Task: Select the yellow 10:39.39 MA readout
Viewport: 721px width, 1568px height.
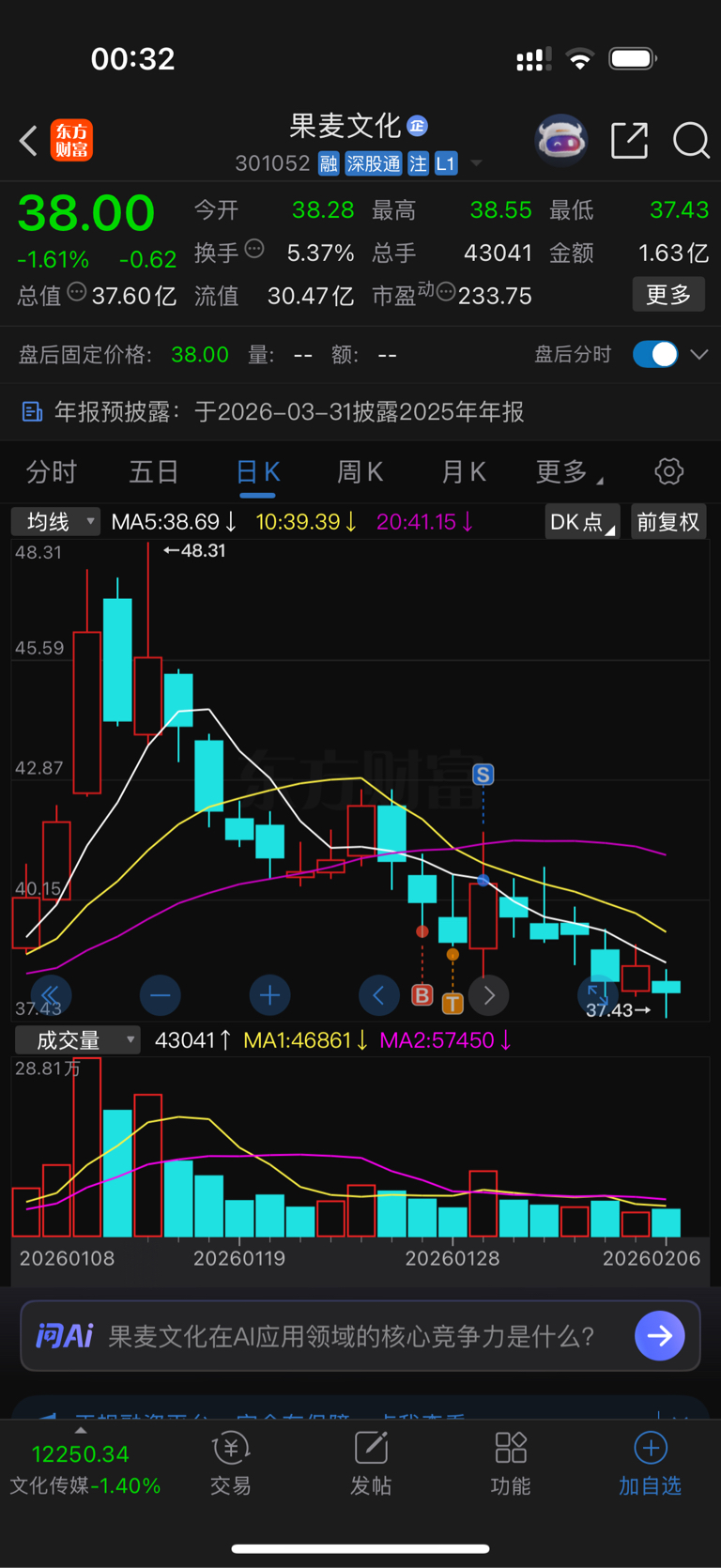Action: click(306, 522)
